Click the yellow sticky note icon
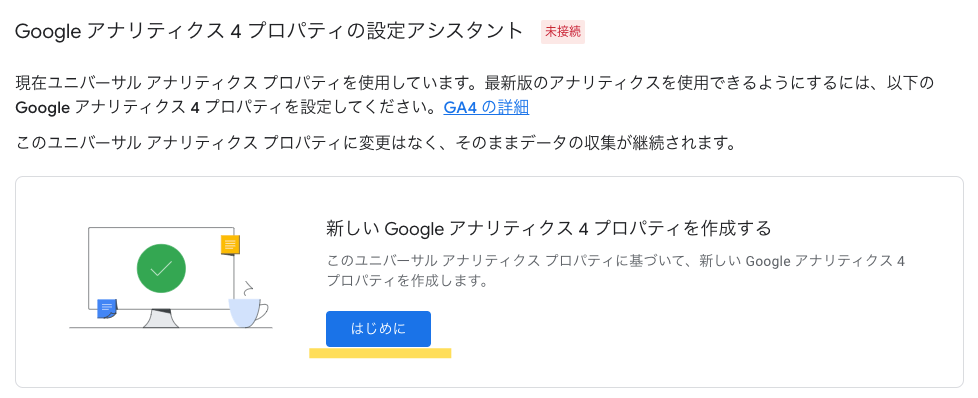Screen dimensions: 978x398 (x=230, y=245)
